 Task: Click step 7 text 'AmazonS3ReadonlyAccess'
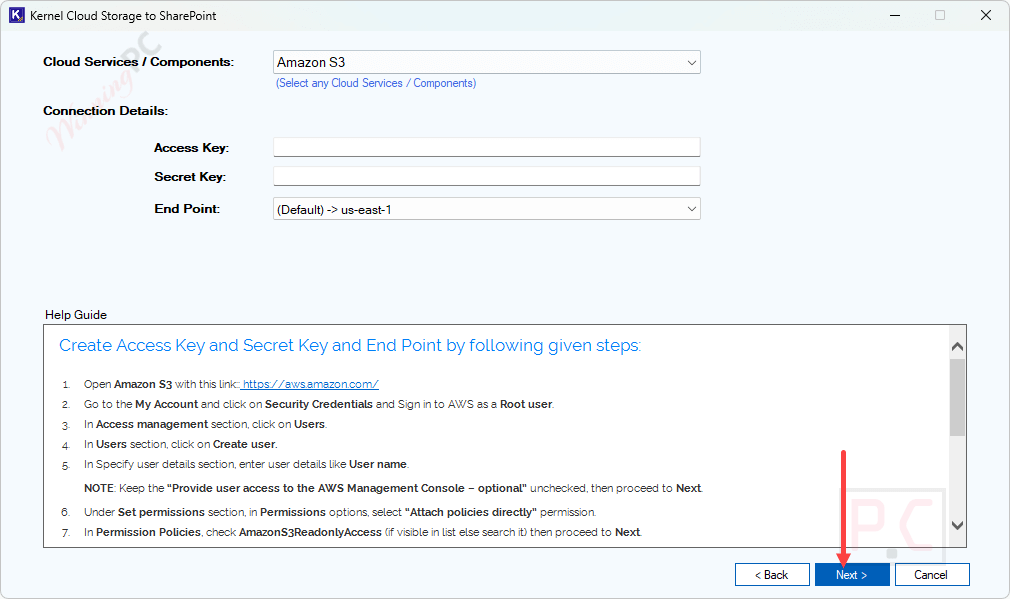pyautogui.click(x=310, y=533)
